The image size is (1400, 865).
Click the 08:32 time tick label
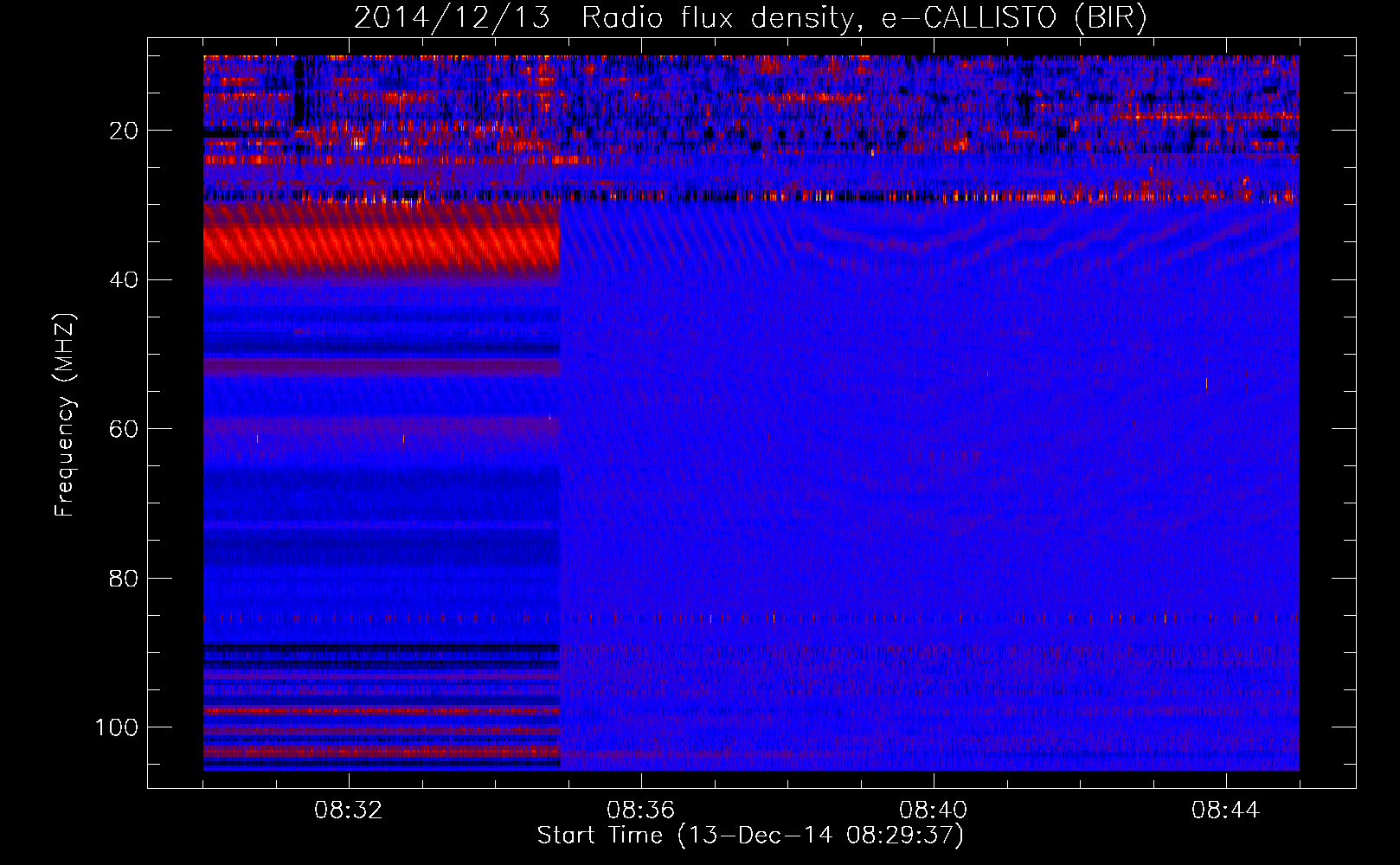click(x=348, y=811)
